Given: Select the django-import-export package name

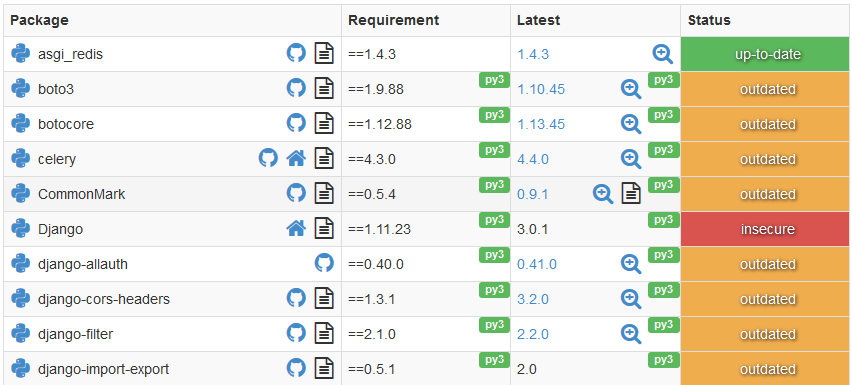Looking at the screenshot, I should 103,369.
